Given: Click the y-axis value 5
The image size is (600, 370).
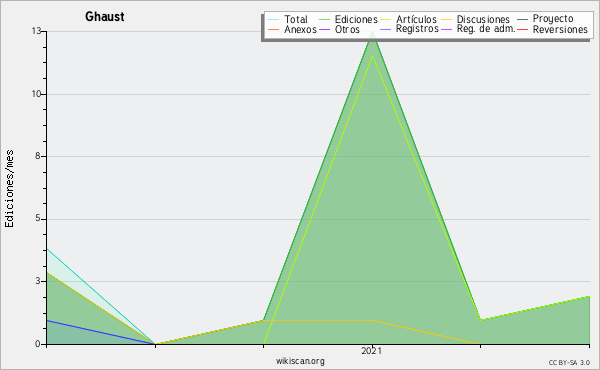Looking at the screenshot, I should pos(38,218).
